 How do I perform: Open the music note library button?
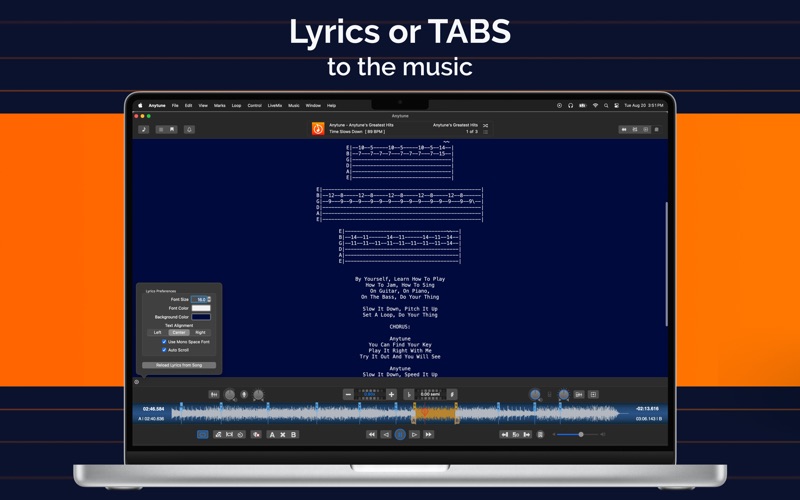click(144, 130)
